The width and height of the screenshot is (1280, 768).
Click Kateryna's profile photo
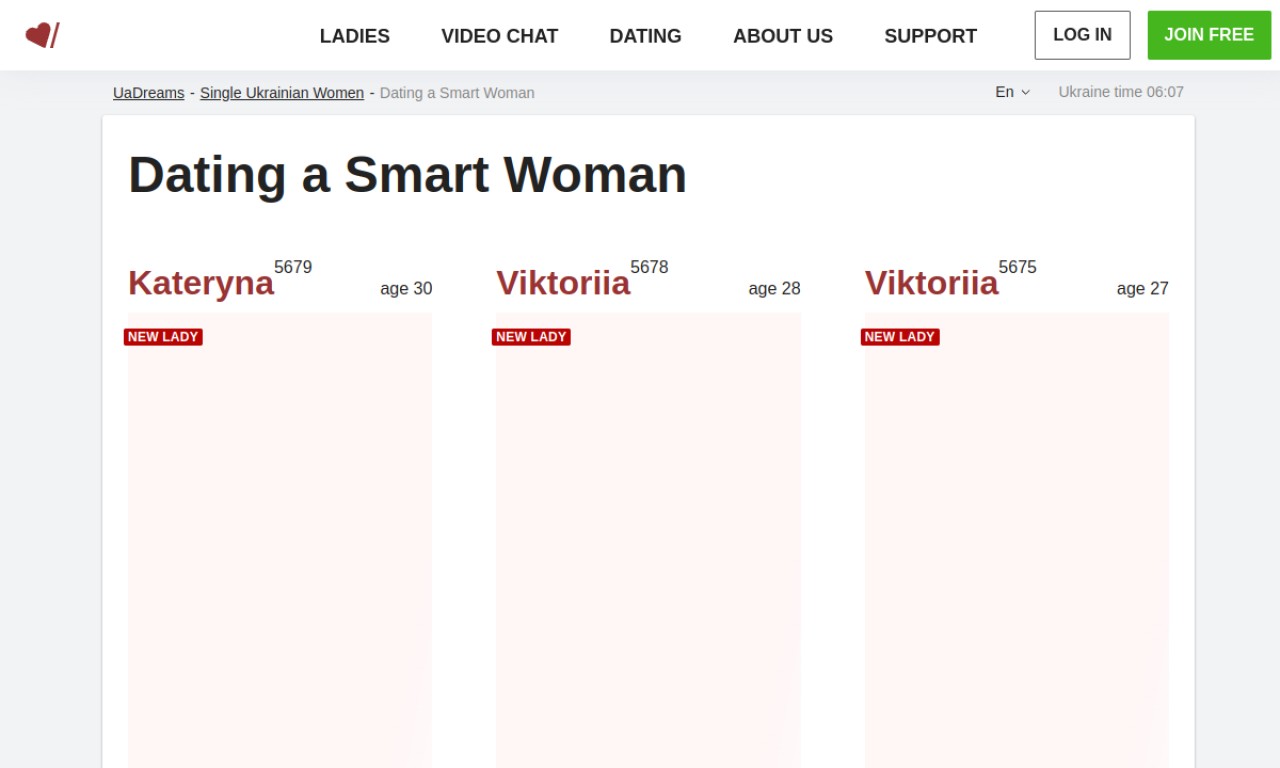point(280,540)
